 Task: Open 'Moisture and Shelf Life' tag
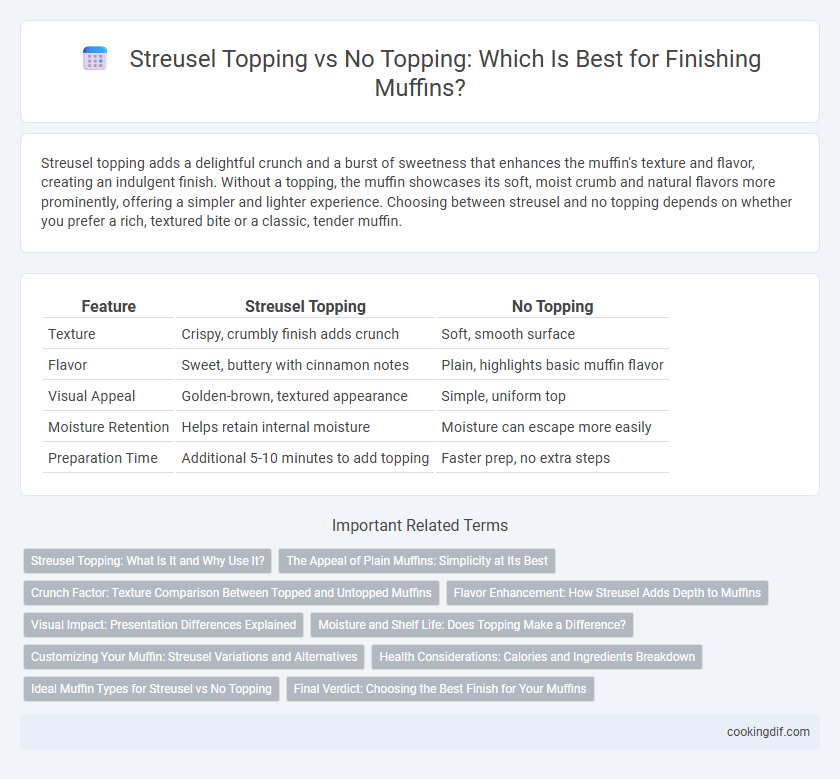pyautogui.click(x=472, y=625)
